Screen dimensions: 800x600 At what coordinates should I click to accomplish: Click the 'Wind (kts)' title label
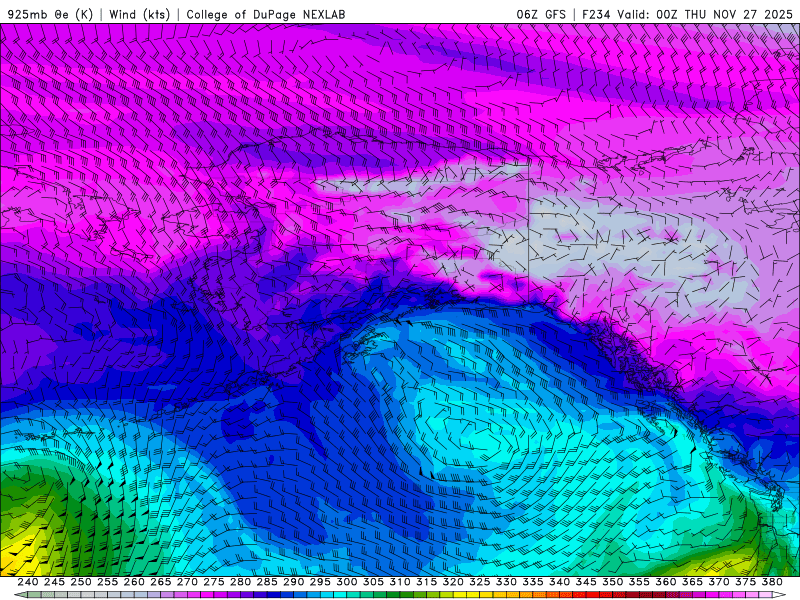[x=139, y=14]
